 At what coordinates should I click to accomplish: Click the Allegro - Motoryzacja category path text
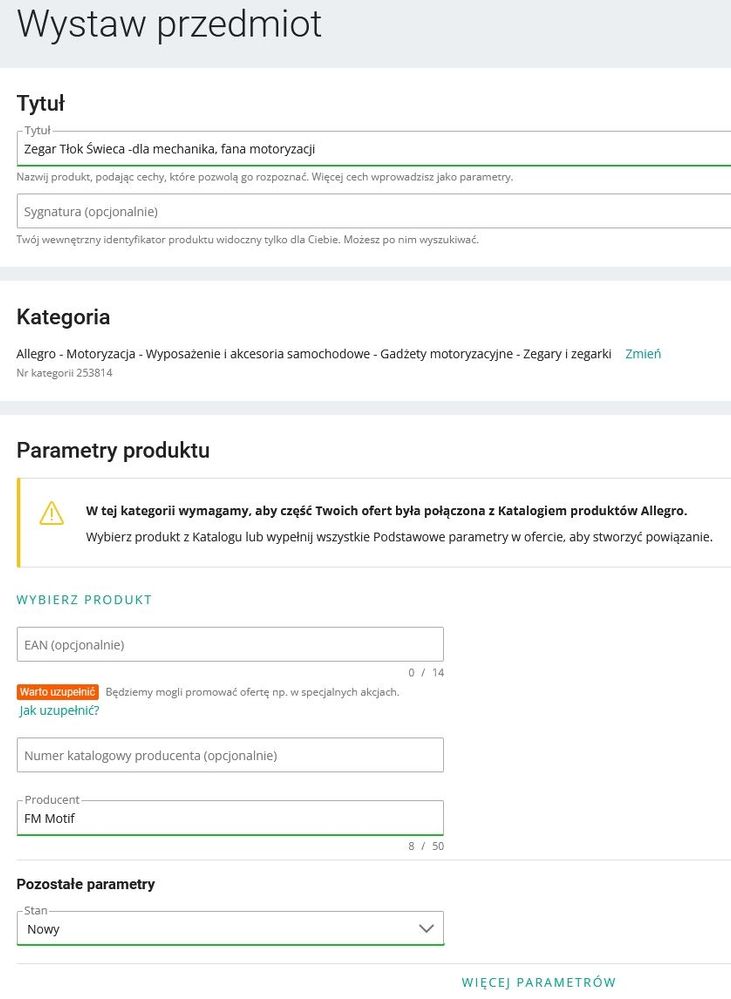(313, 354)
